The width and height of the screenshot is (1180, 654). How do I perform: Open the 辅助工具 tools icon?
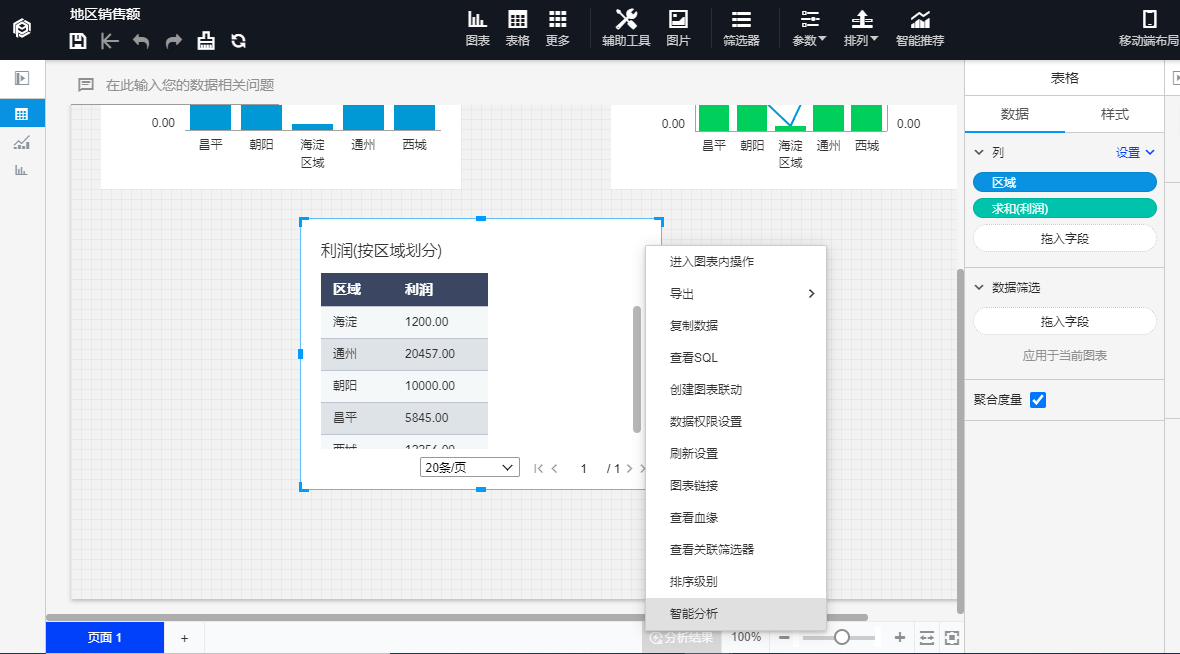click(626, 28)
